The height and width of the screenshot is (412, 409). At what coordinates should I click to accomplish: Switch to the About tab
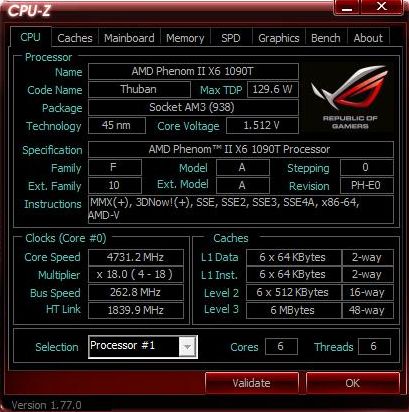coord(368,38)
